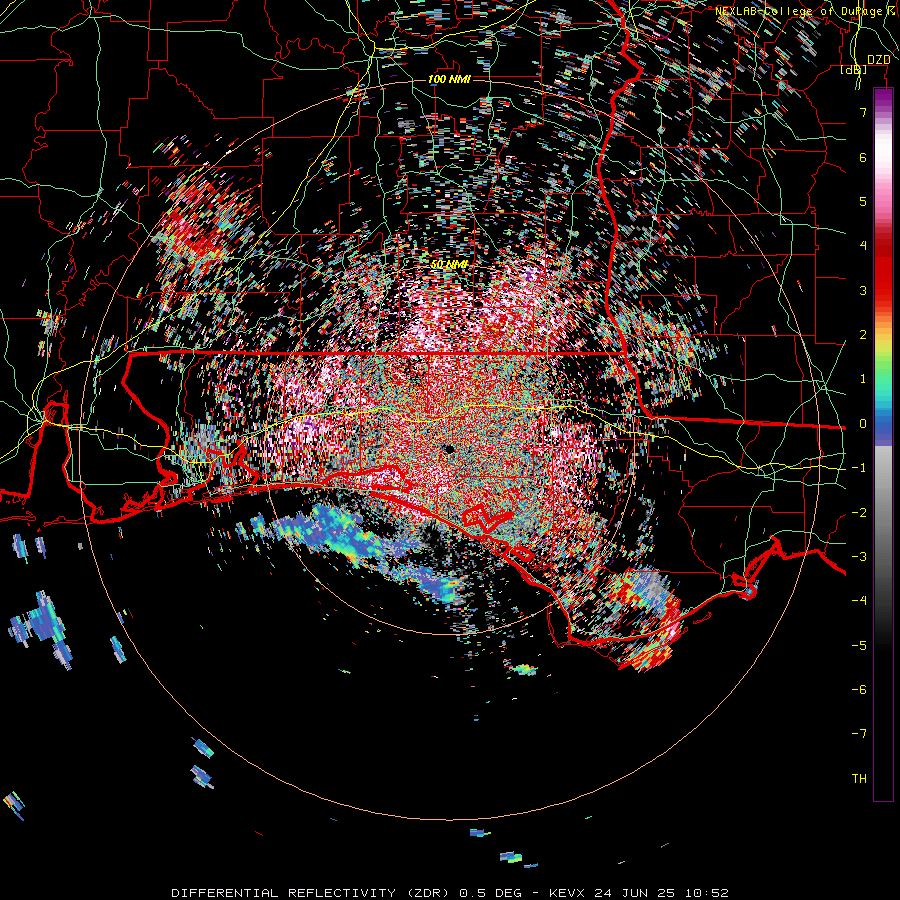
Task: Click the color scale label "-1"
Action: (x=859, y=468)
